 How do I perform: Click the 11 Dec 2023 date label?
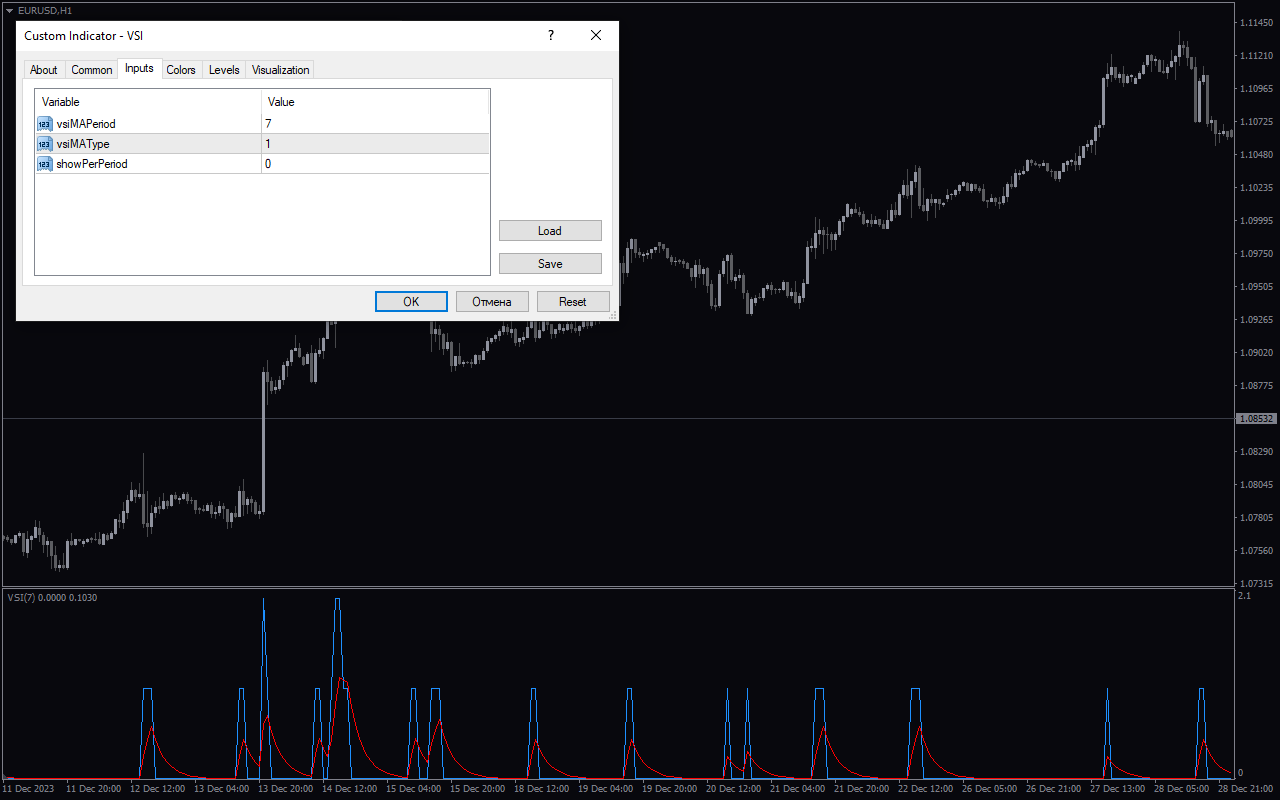click(x=28, y=789)
